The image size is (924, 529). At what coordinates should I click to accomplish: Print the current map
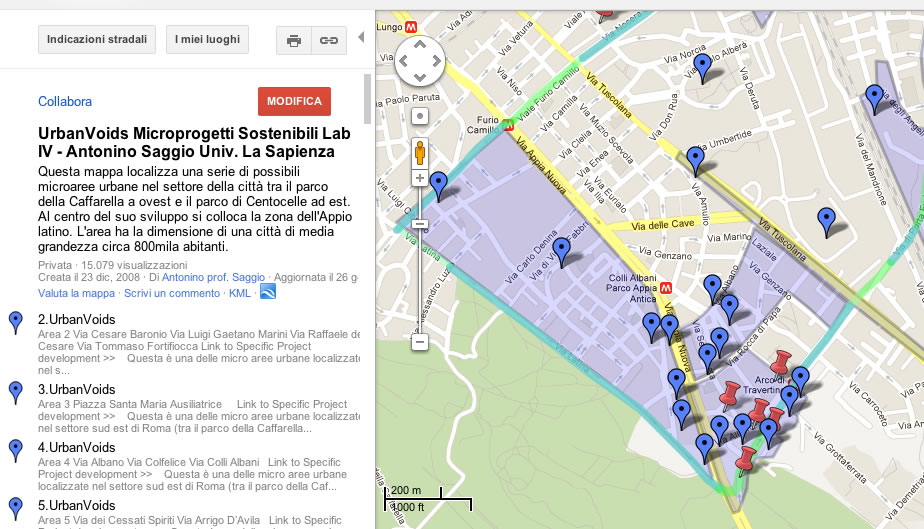(293, 40)
